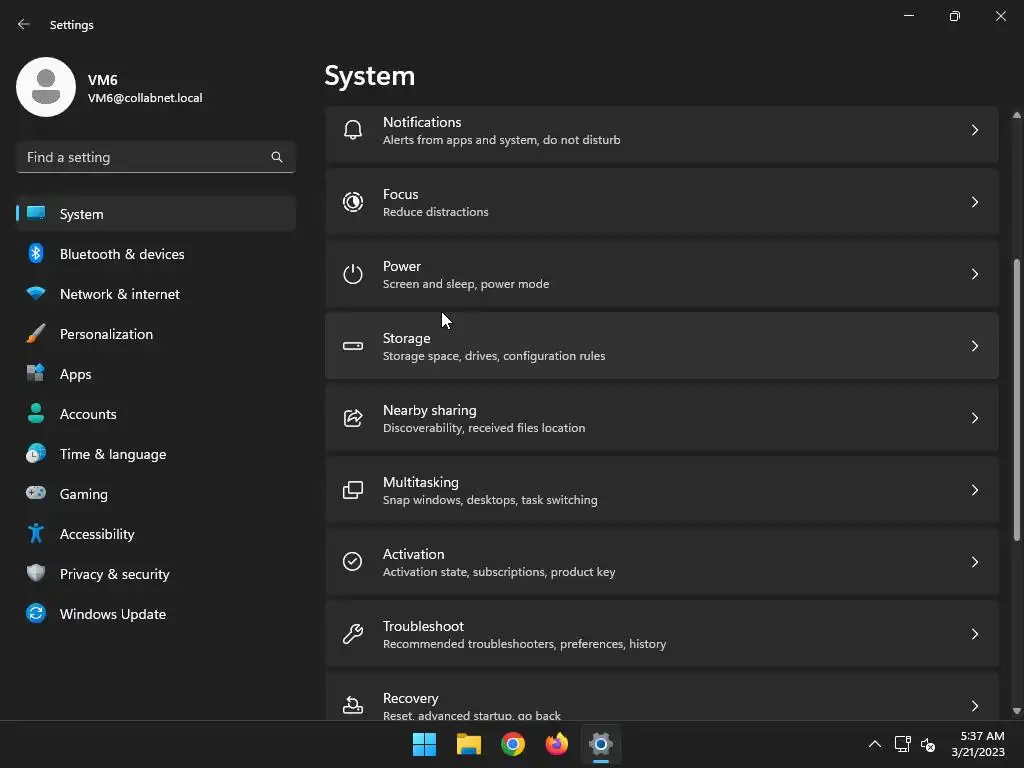Expand the Activation row chevron
Image resolution: width=1024 pixels, height=768 pixels.
tap(974, 562)
